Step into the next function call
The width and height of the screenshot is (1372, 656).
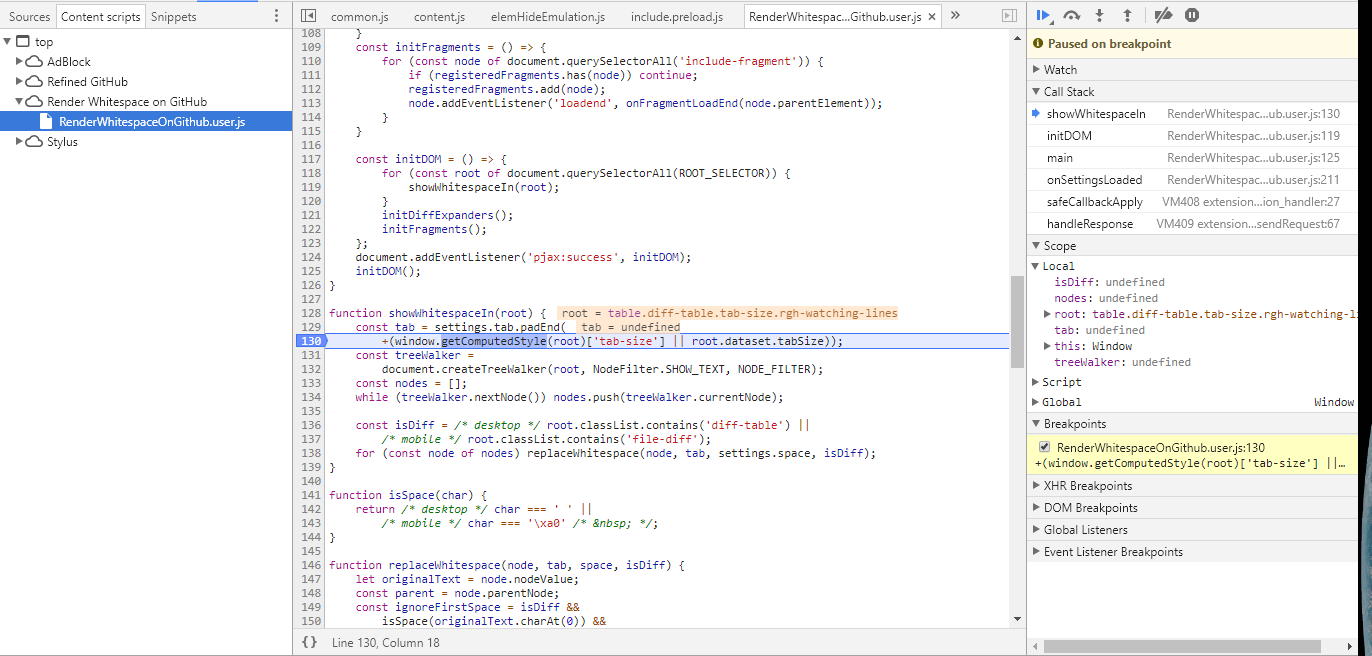click(1100, 15)
